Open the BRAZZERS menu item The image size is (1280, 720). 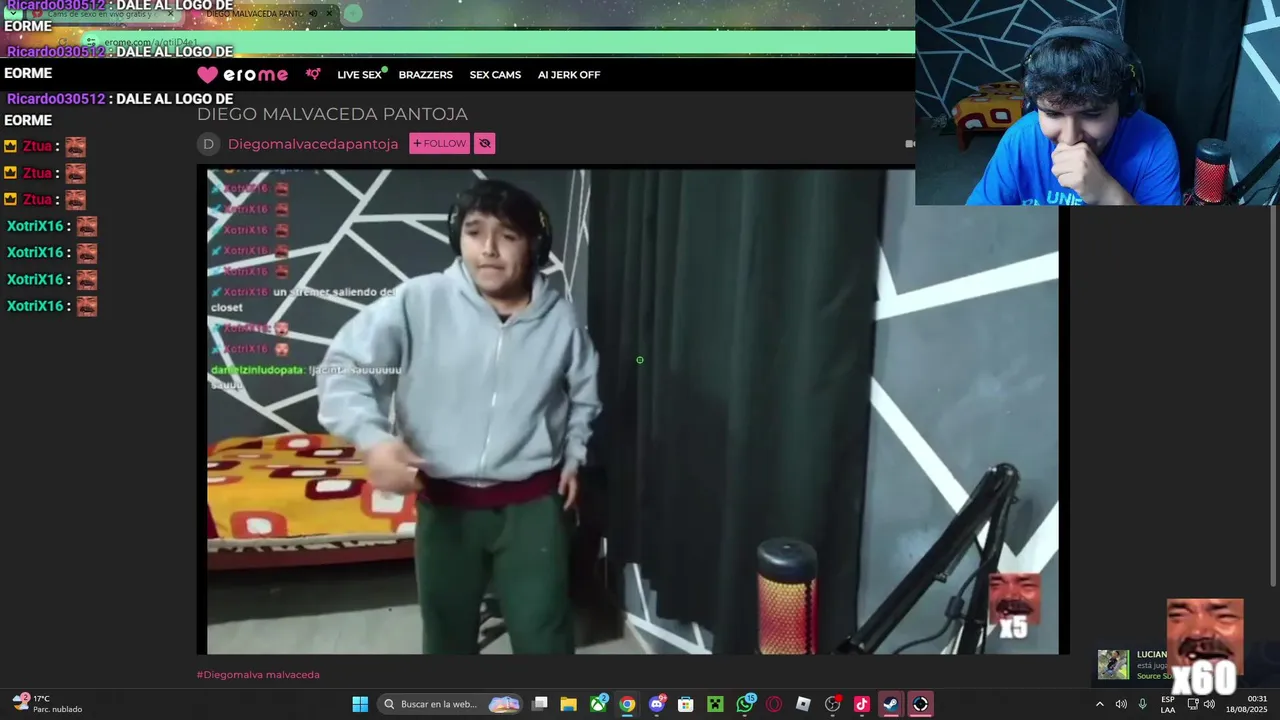pyautogui.click(x=425, y=74)
